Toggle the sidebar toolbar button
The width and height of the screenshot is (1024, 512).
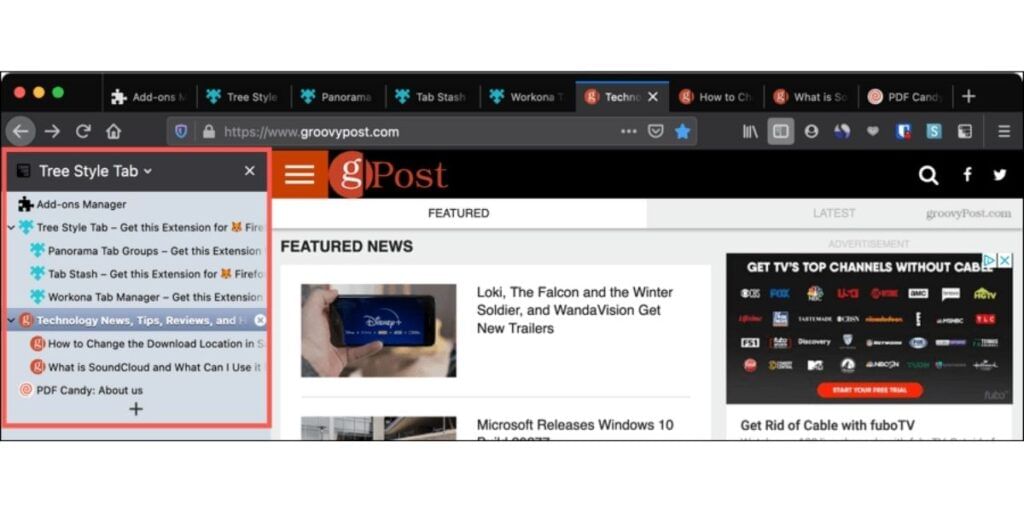coord(780,132)
